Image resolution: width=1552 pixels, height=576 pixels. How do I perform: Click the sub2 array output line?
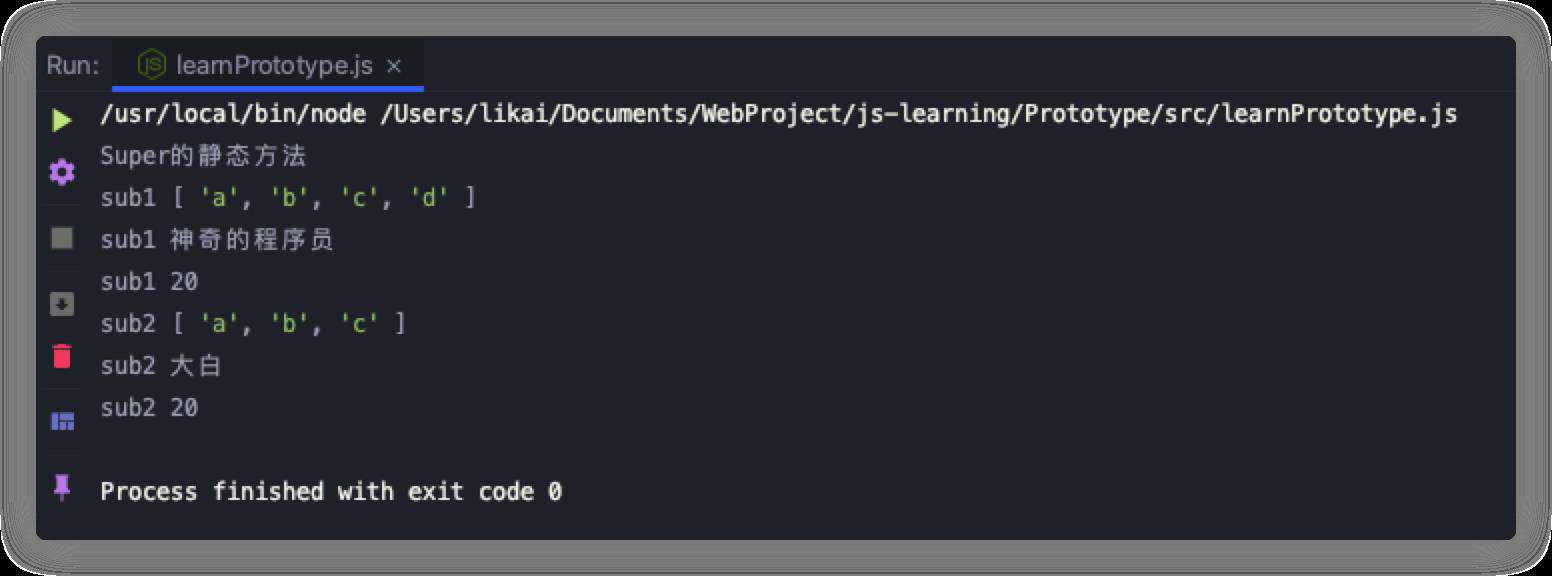click(x=253, y=324)
